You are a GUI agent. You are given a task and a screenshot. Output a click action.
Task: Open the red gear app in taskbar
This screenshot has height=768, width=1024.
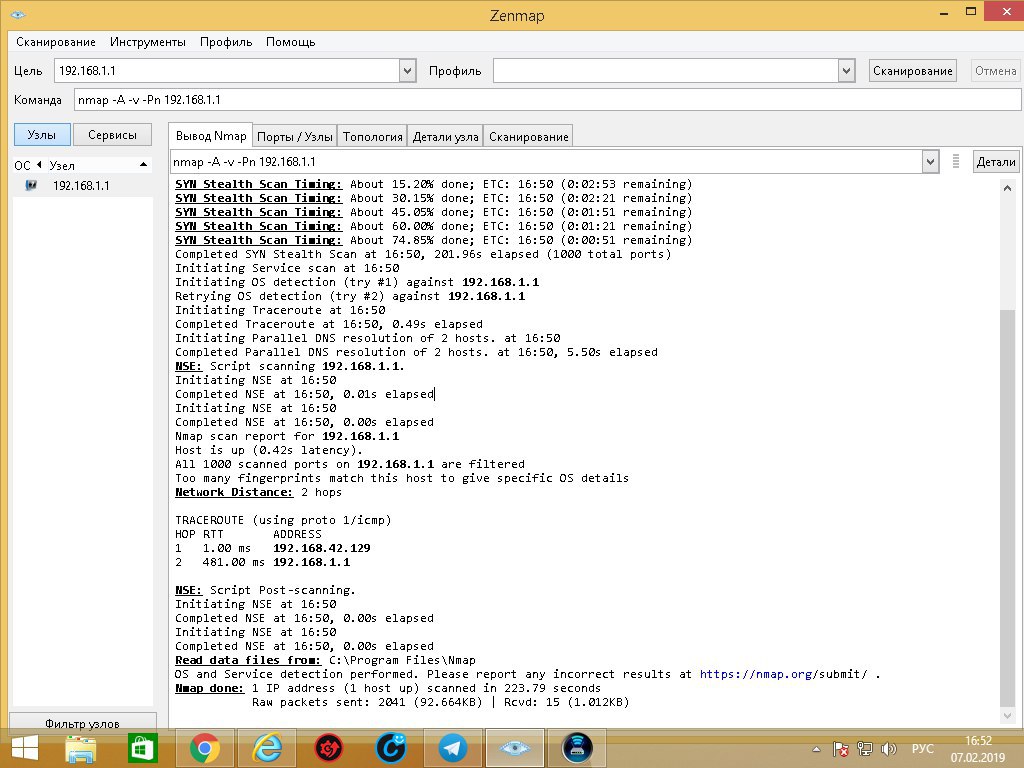(328, 748)
